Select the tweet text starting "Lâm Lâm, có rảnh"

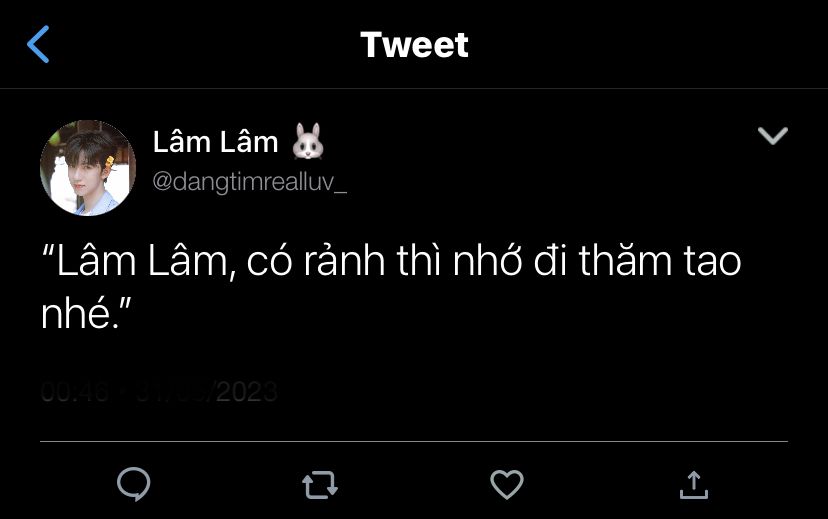pyautogui.click(x=391, y=287)
